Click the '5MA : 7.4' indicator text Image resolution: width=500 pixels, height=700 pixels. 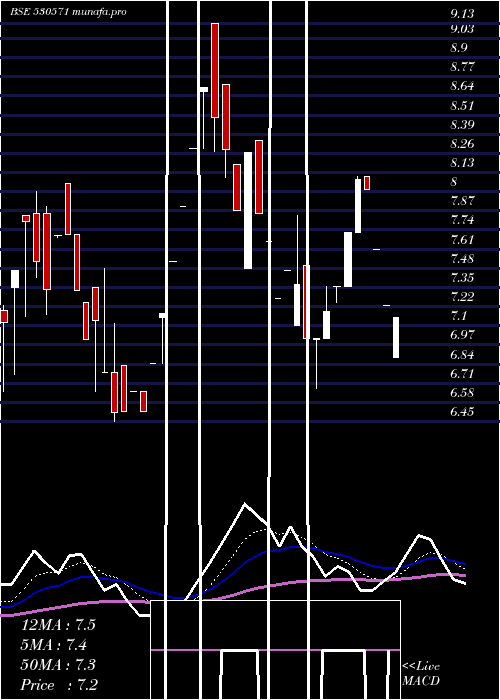tap(53, 645)
